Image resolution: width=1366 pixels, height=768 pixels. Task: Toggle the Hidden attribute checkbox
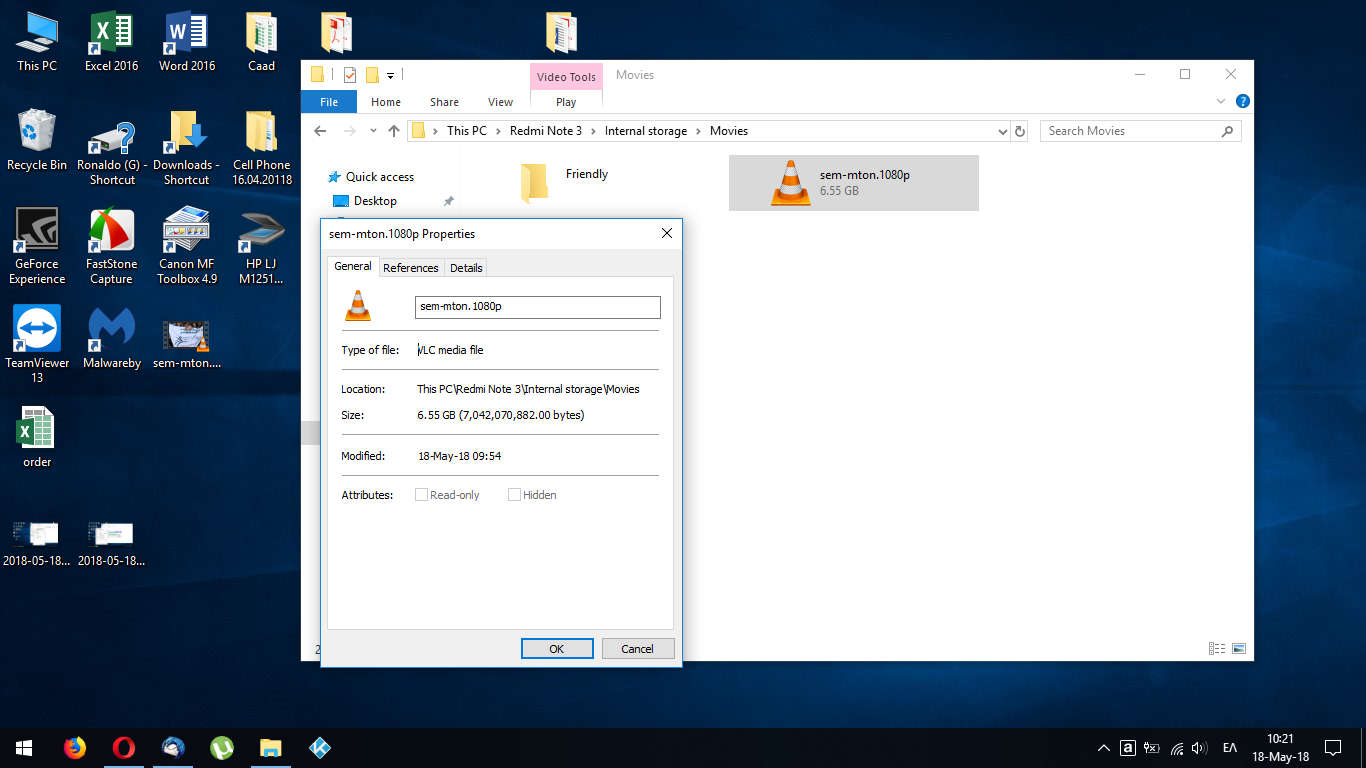click(x=514, y=495)
